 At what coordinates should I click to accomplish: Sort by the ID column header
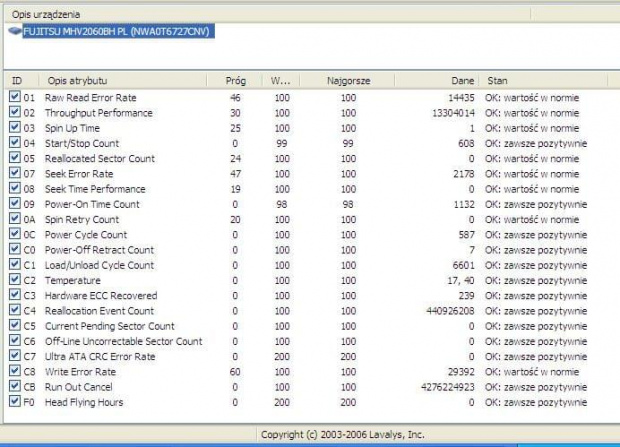(x=22, y=81)
